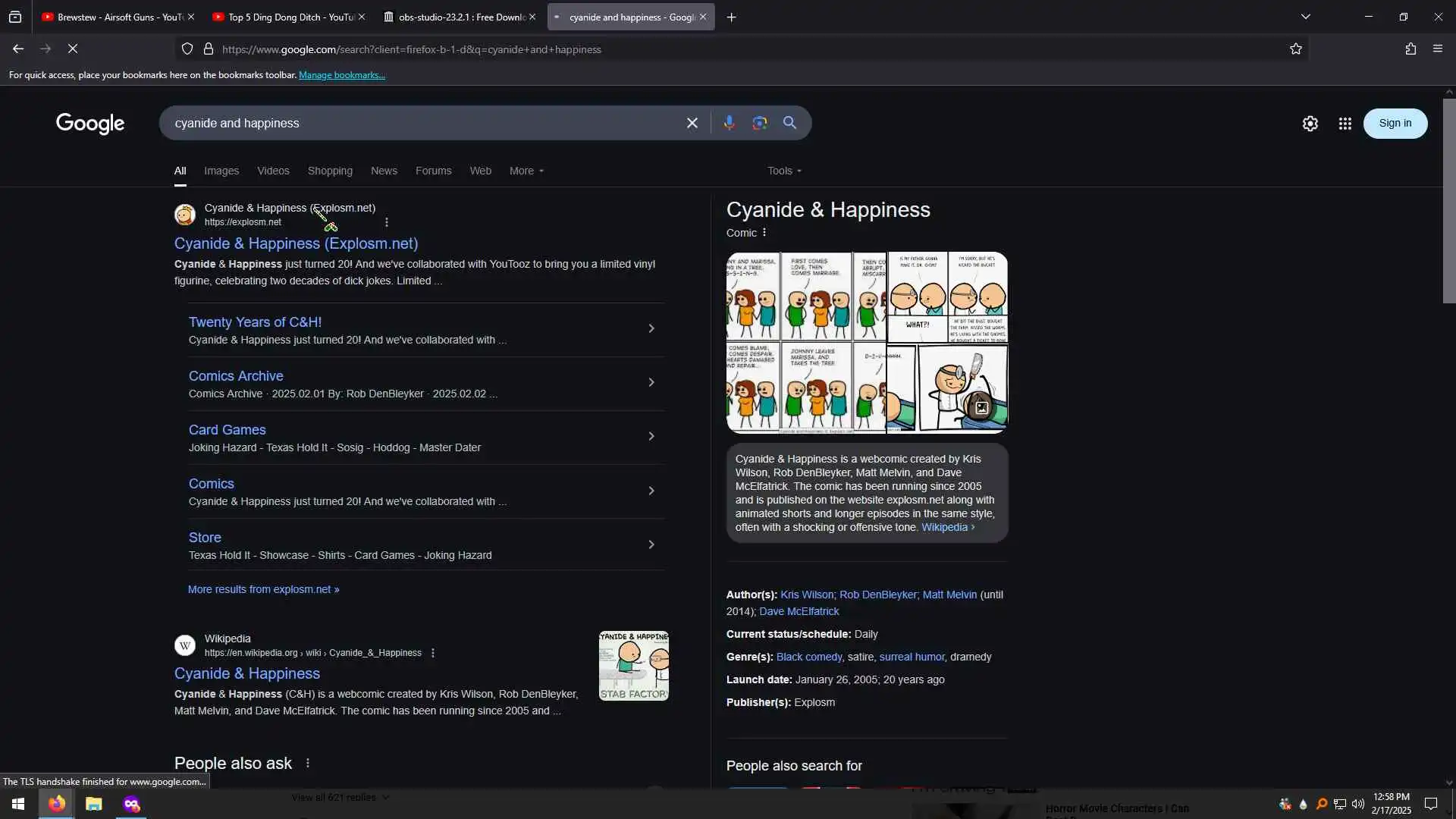This screenshot has height=819, width=1456.
Task: Open options beside People also ask
Action: pyautogui.click(x=308, y=763)
